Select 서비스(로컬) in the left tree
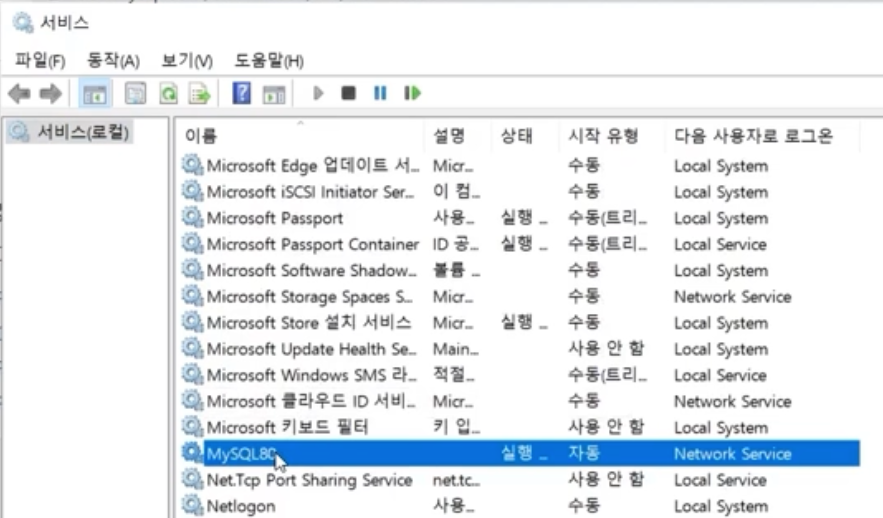Image resolution: width=883 pixels, height=518 pixels. (x=70, y=132)
